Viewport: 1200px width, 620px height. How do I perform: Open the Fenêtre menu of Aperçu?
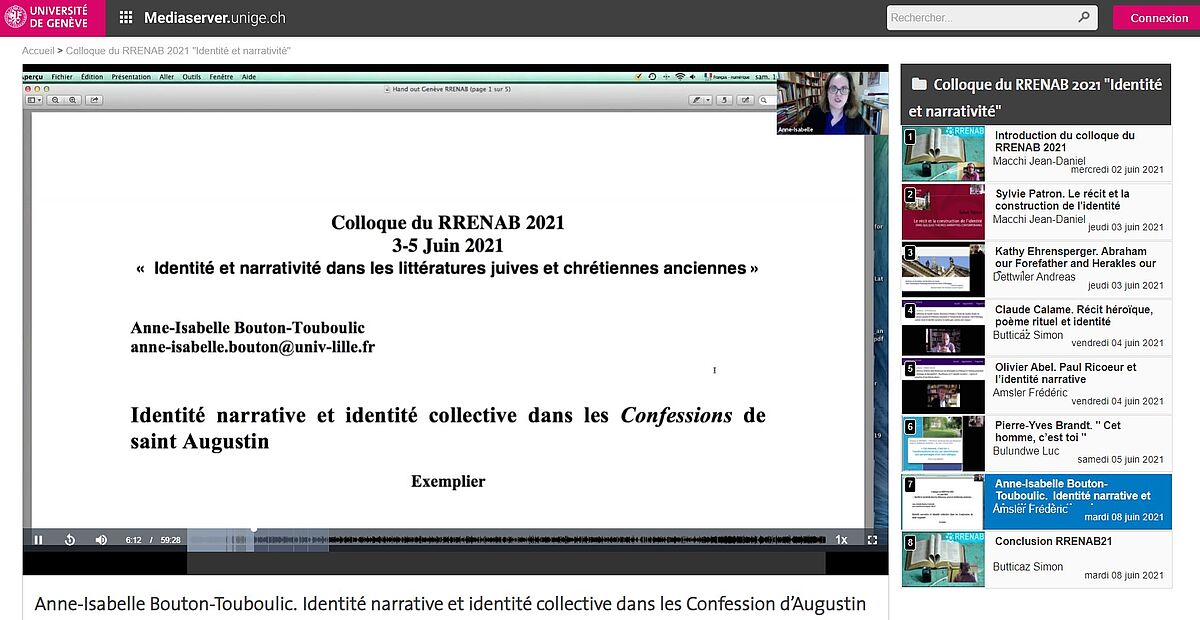(x=220, y=76)
